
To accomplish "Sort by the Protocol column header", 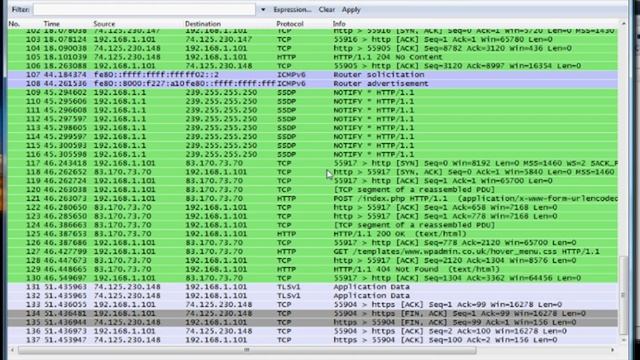I will tap(290, 24).
